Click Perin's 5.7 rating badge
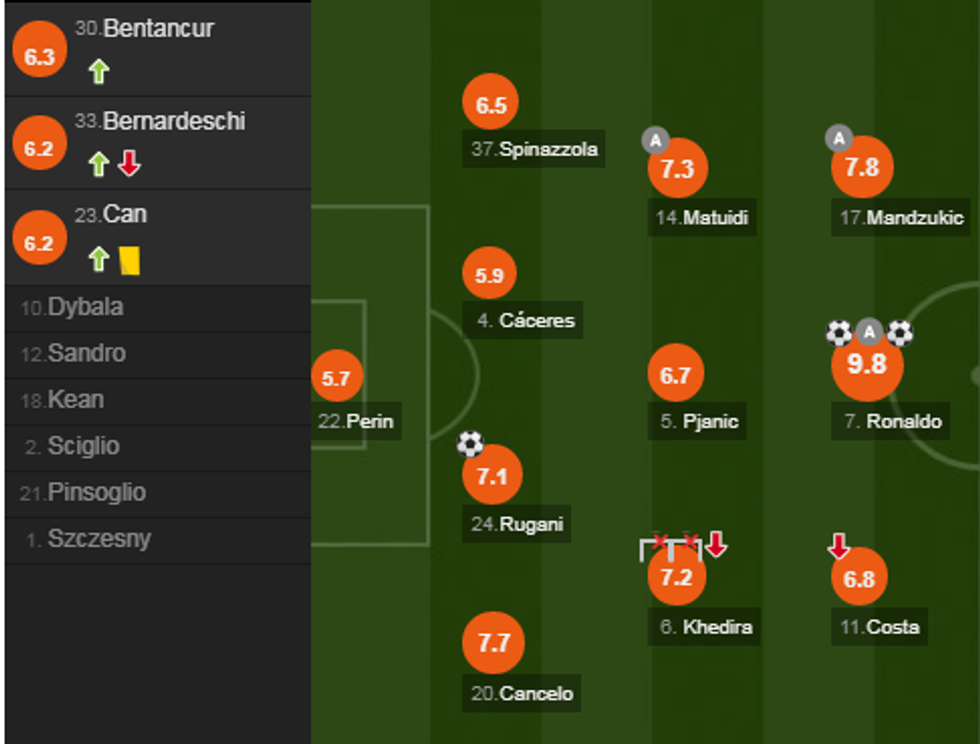This screenshot has width=980, height=744. (x=336, y=379)
